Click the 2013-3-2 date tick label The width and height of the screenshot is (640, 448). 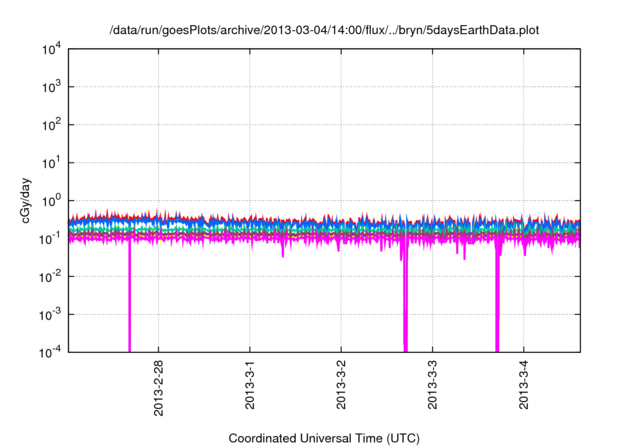click(x=341, y=384)
